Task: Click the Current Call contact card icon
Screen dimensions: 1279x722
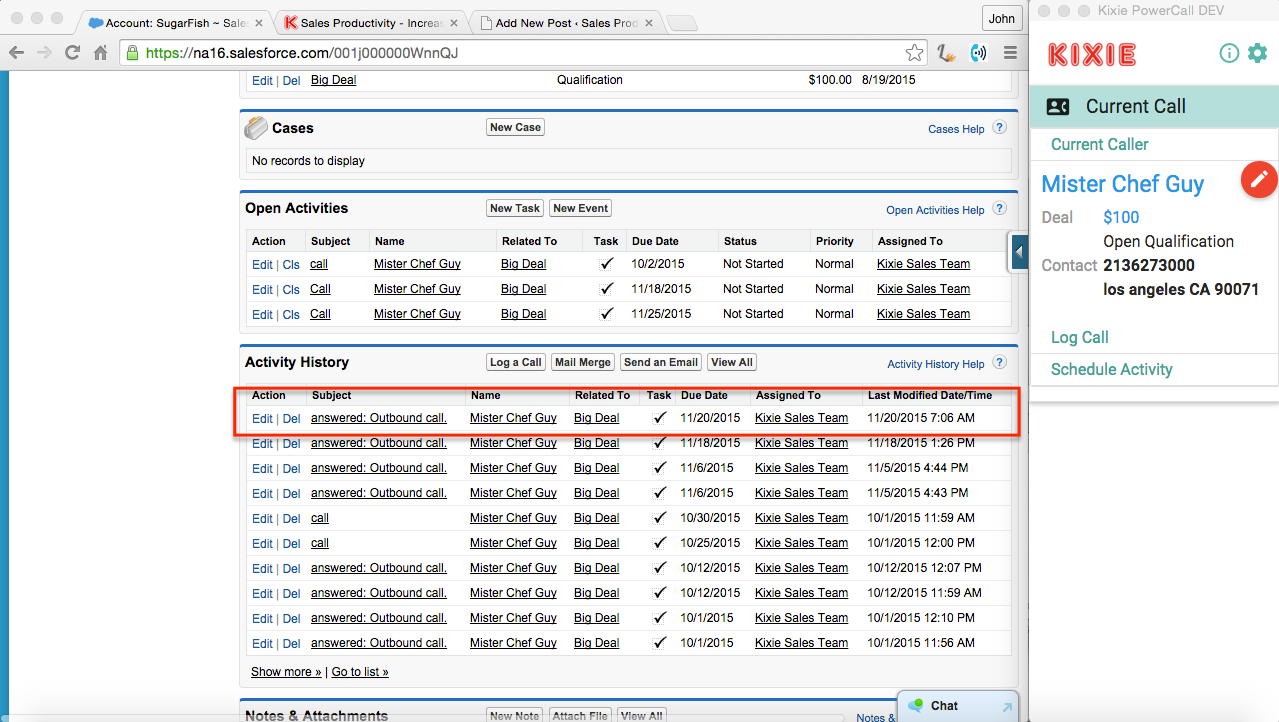Action: (1059, 106)
